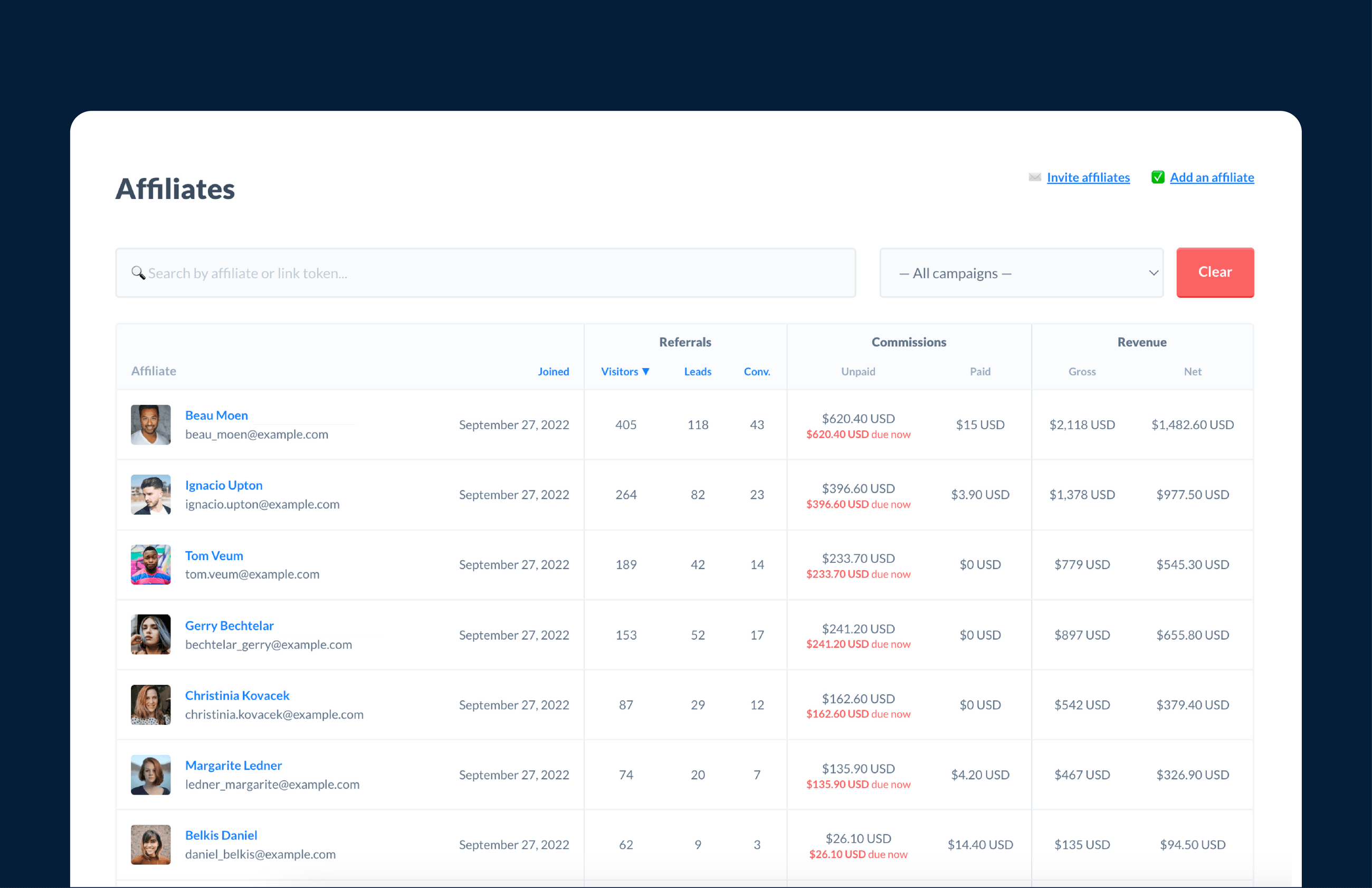Sort the table by Leads column
This screenshot has width=1372, height=888.
click(697, 371)
